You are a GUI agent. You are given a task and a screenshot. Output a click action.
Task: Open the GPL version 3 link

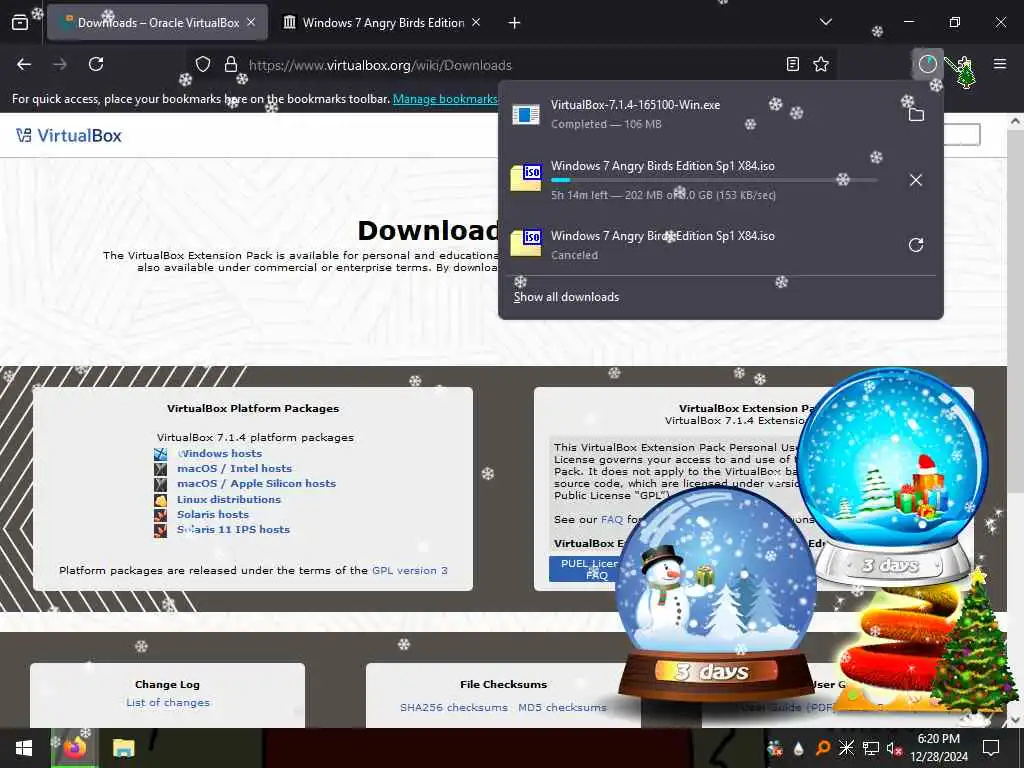point(409,570)
